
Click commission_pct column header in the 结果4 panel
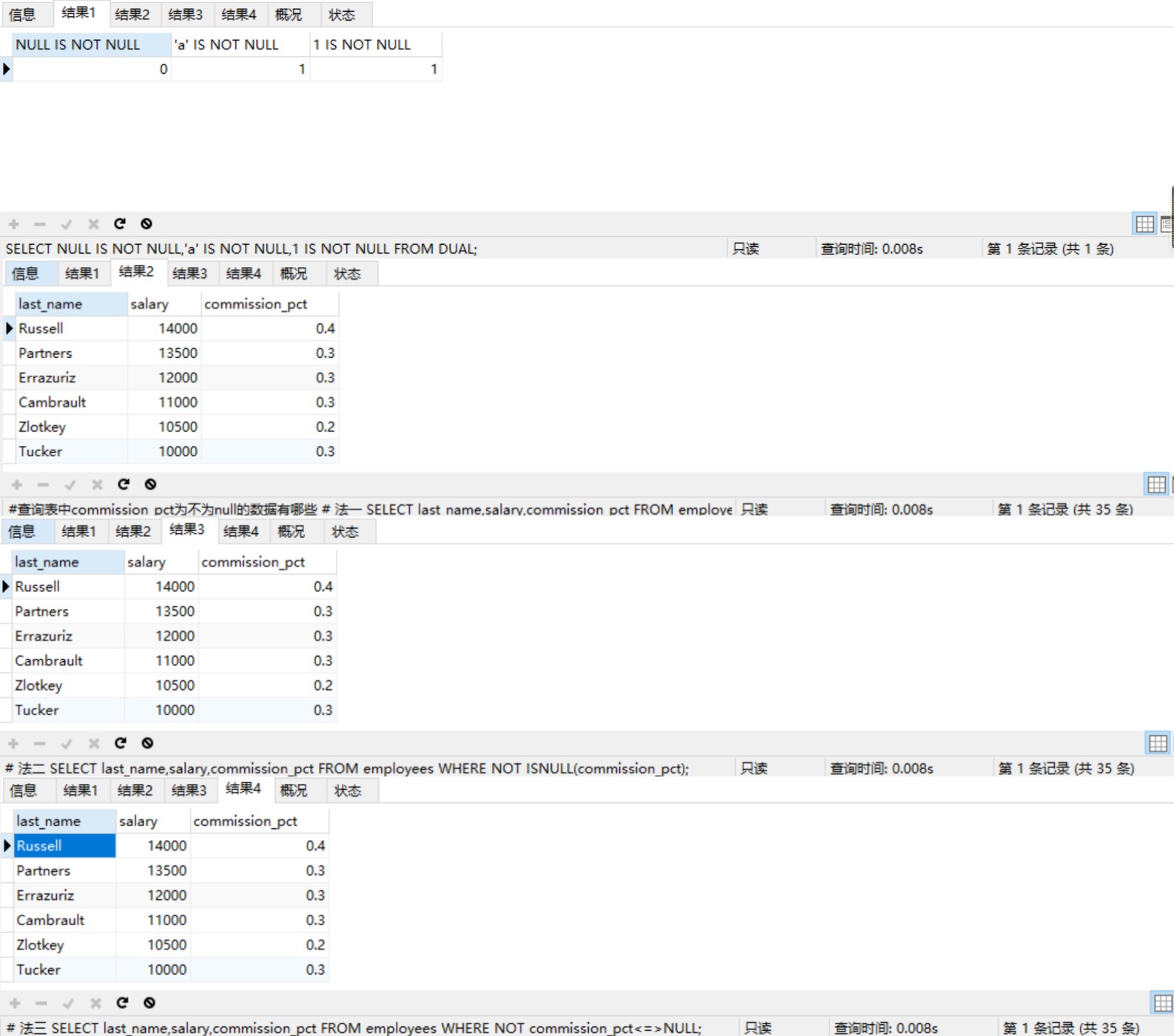tap(259, 821)
